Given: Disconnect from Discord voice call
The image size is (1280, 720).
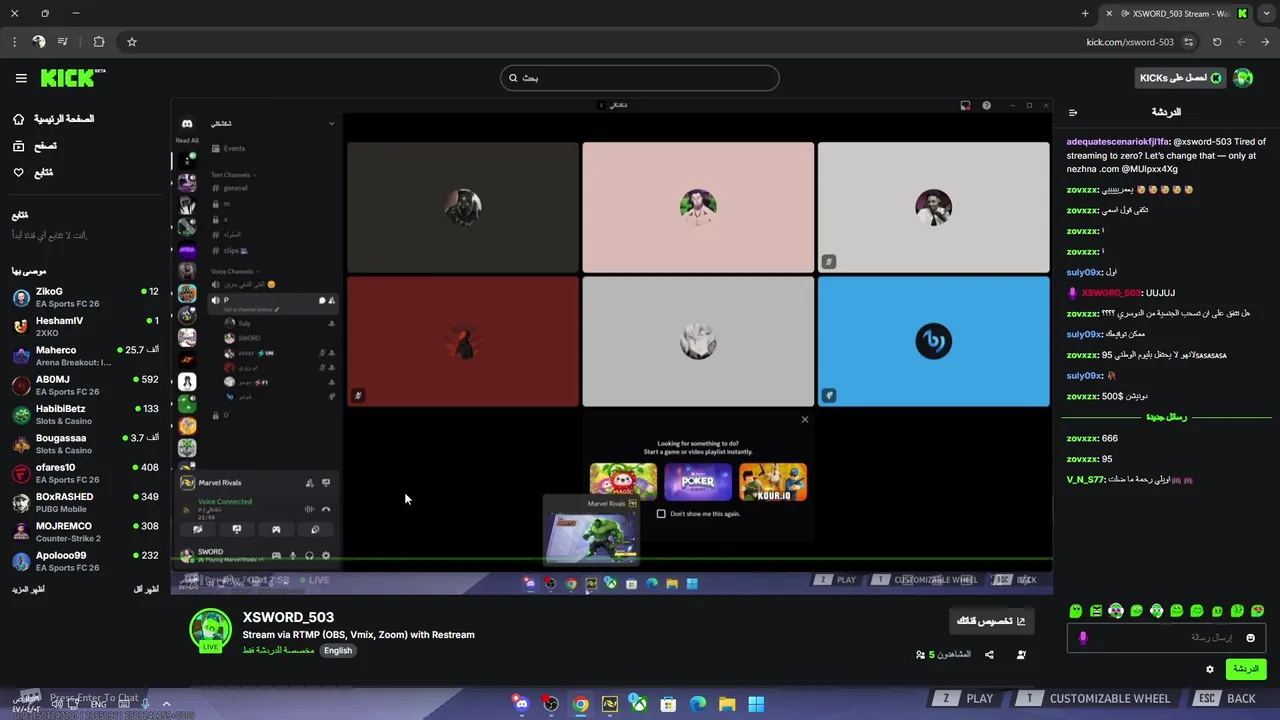Looking at the screenshot, I should (326, 510).
